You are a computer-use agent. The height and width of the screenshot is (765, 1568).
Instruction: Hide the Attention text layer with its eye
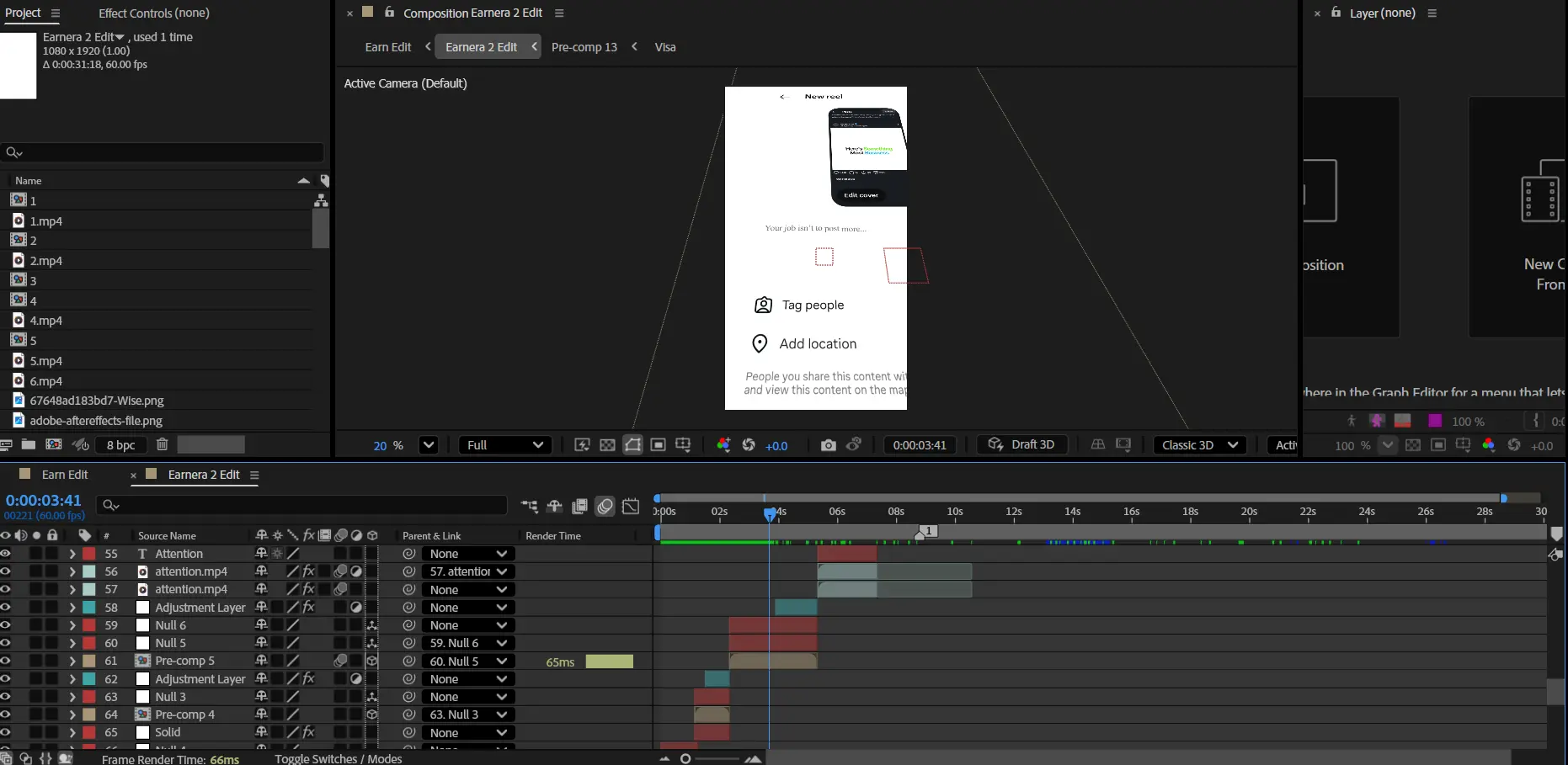point(6,554)
